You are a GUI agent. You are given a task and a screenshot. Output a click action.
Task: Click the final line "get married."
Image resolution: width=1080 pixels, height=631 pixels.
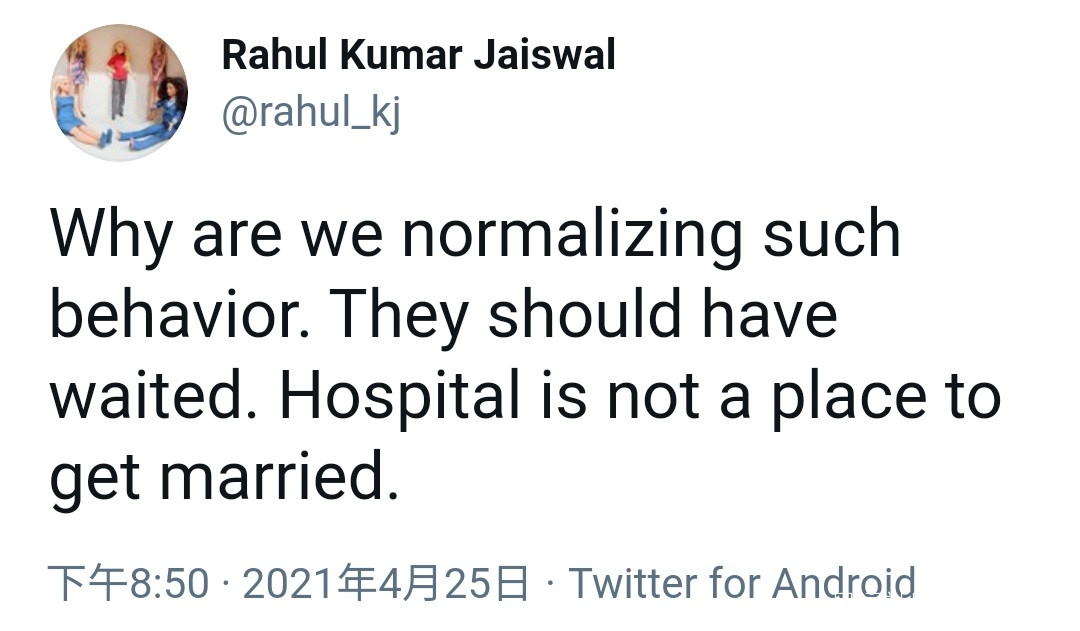coord(225,477)
